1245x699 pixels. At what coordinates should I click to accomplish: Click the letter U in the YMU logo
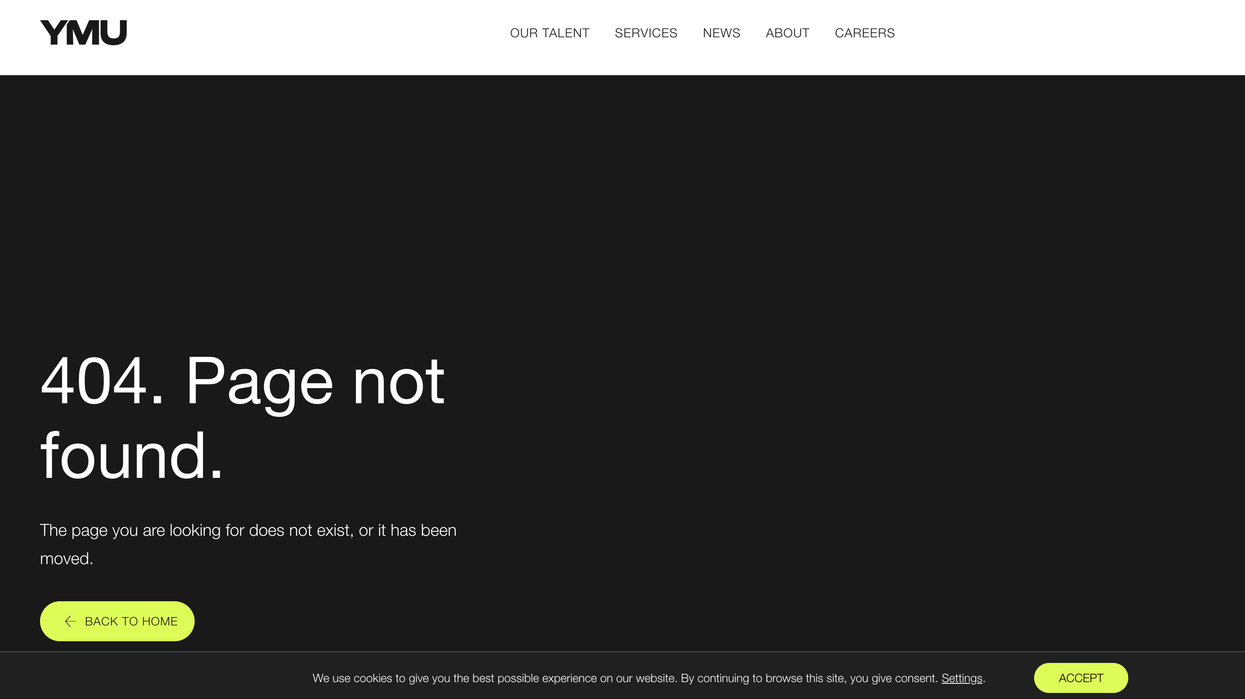pyautogui.click(x=113, y=33)
